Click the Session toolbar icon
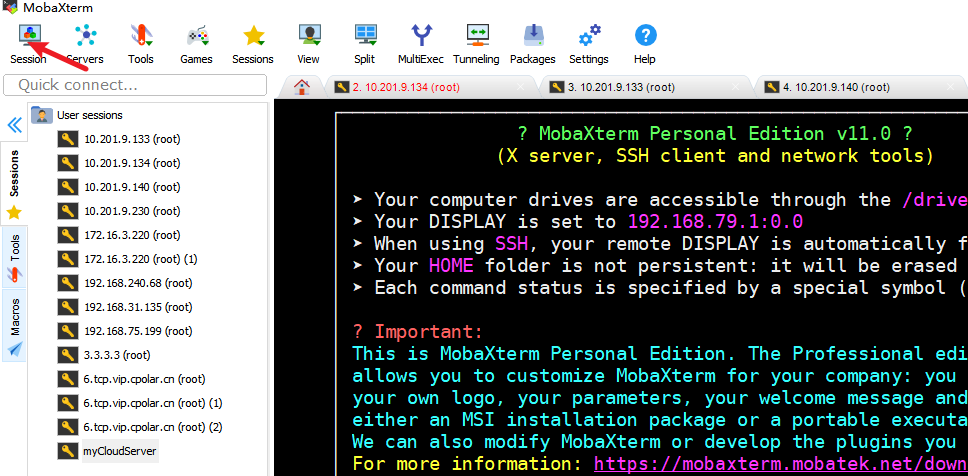This screenshot has width=968, height=476. pyautogui.click(x=28, y=35)
